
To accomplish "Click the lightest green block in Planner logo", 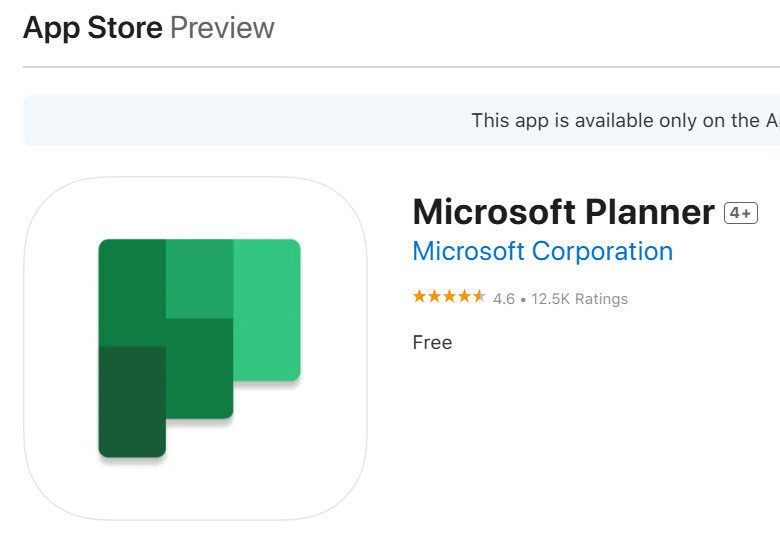I will coord(267,310).
